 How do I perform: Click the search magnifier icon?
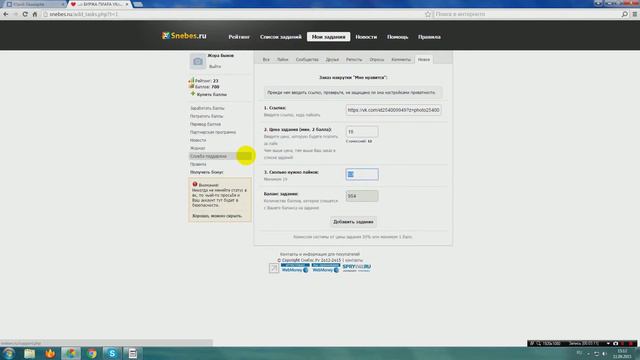[624, 14]
